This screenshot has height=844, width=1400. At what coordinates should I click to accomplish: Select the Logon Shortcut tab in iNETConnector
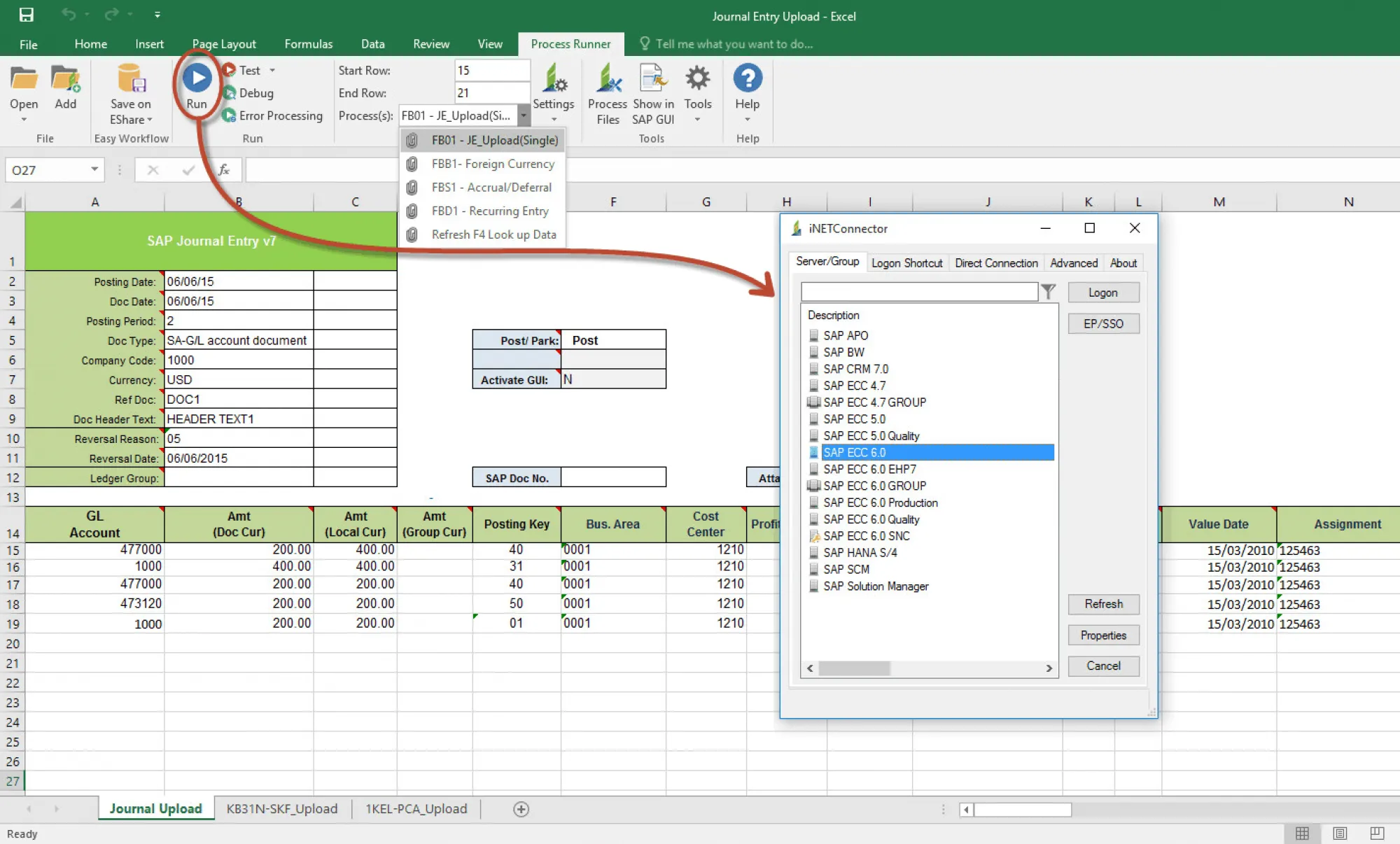[907, 262]
